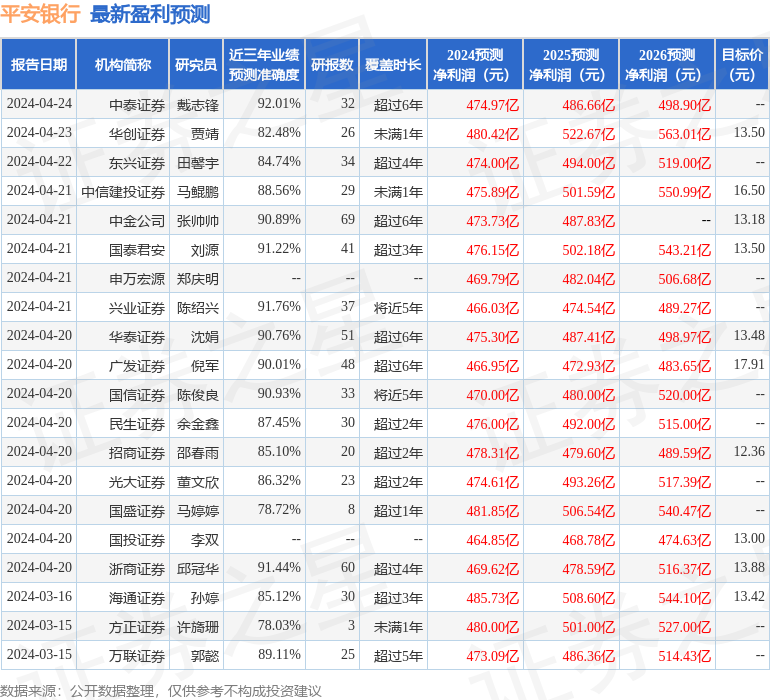Select the 覆盖时长 column header

point(393,64)
